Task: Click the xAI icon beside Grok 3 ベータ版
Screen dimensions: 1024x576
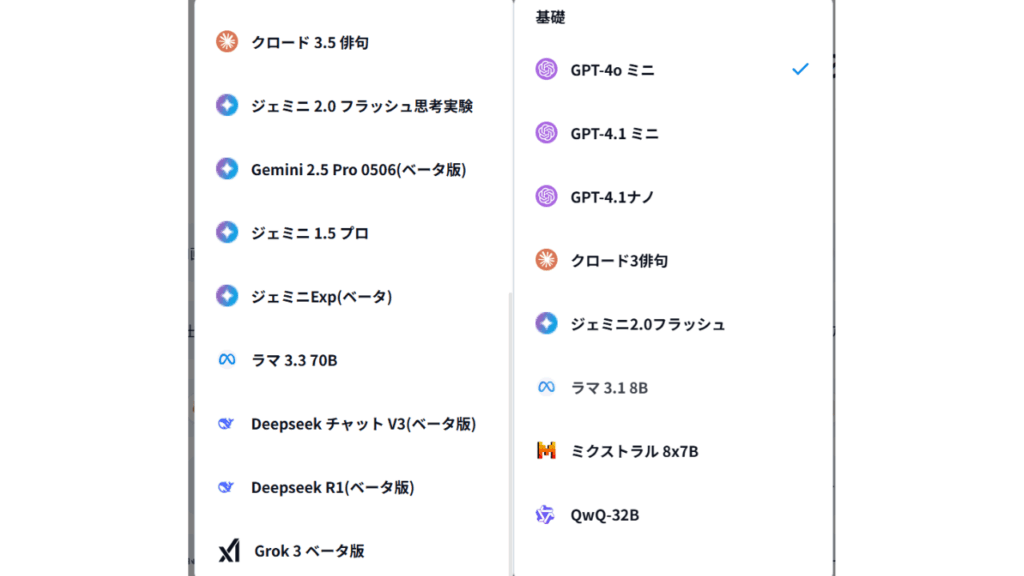Action: tap(229, 551)
